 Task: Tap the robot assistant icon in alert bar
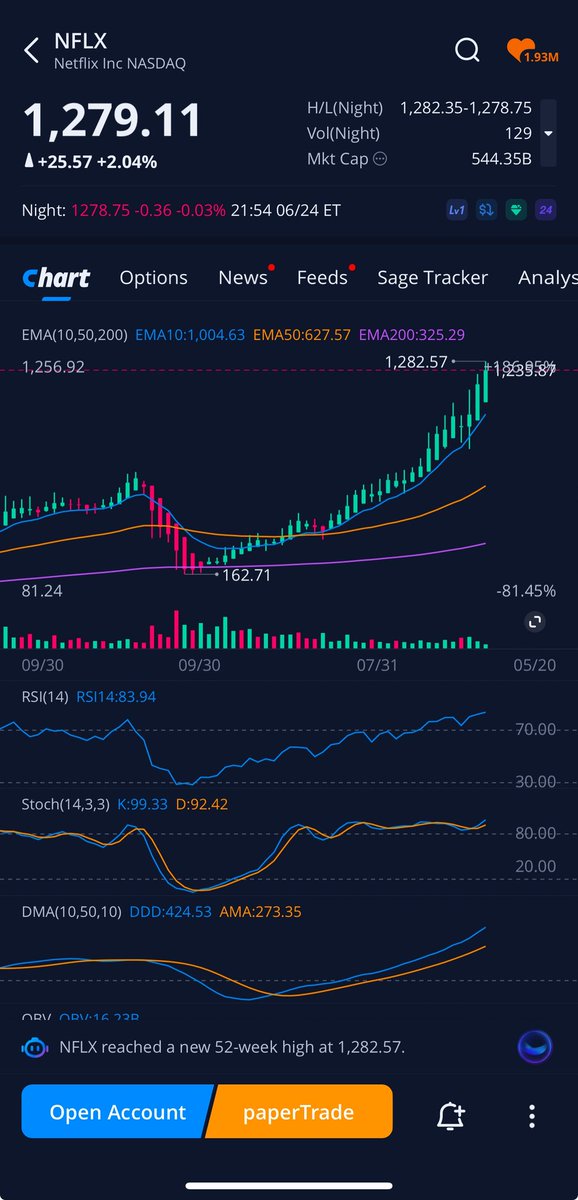(x=35, y=1048)
